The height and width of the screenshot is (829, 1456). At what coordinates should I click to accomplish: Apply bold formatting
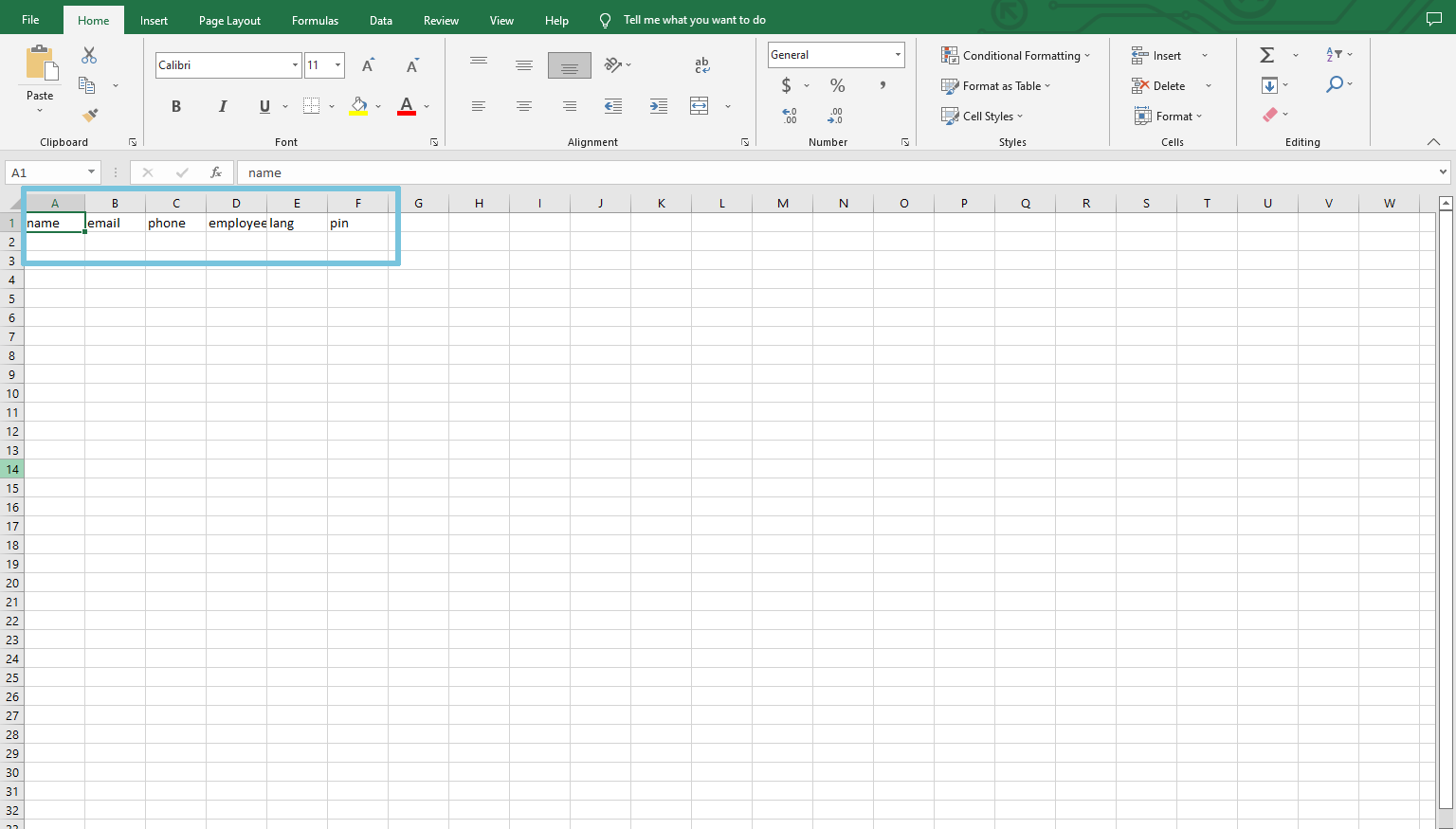[175, 106]
